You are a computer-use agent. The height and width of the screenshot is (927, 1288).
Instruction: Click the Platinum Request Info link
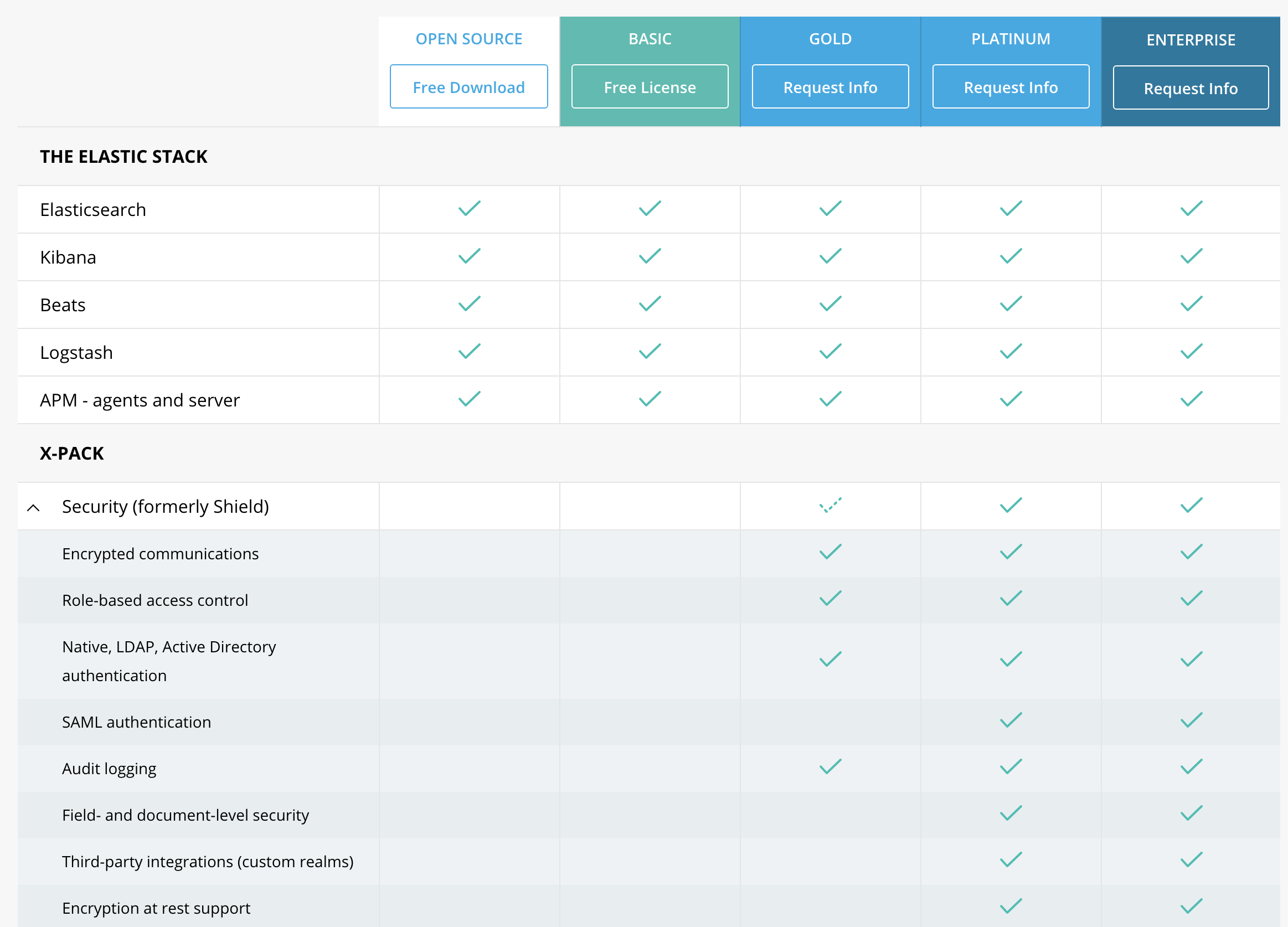1011,87
